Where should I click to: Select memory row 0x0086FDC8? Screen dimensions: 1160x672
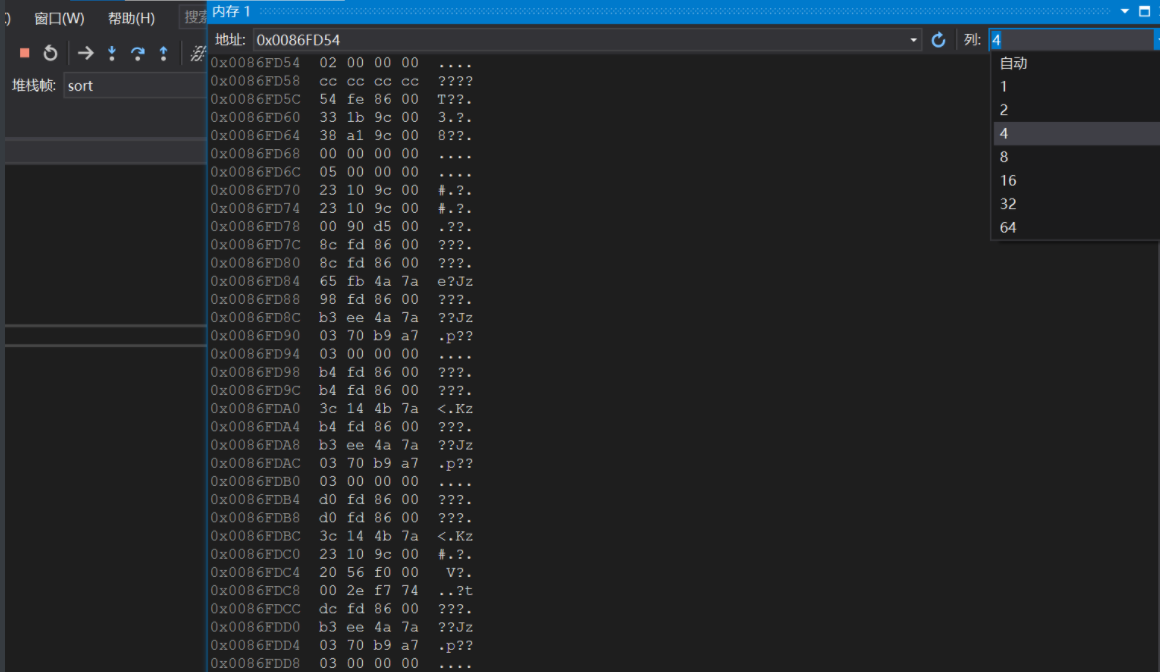click(x=341, y=591)
